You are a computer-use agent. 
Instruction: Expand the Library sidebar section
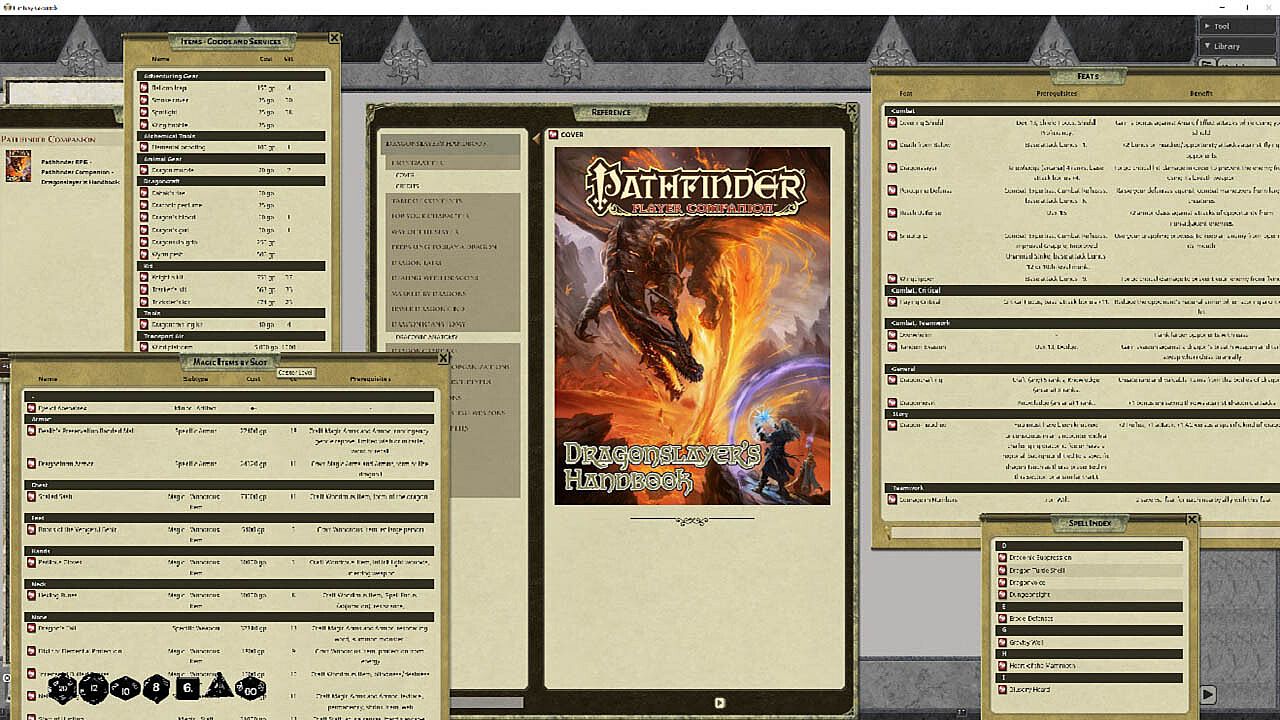pos(1239,46)
